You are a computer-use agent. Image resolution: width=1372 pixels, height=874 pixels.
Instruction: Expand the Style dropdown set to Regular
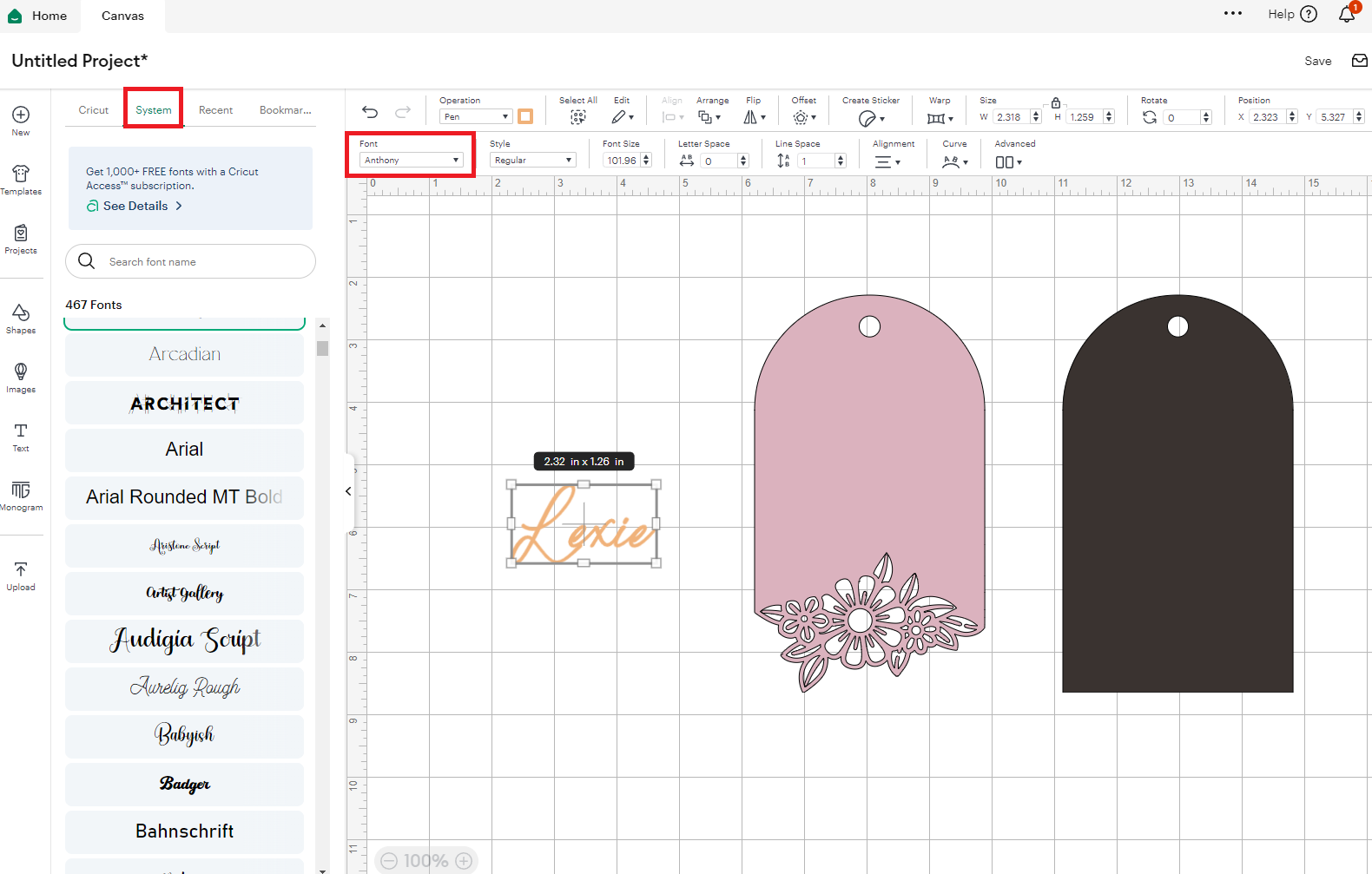tap(532, 161)
